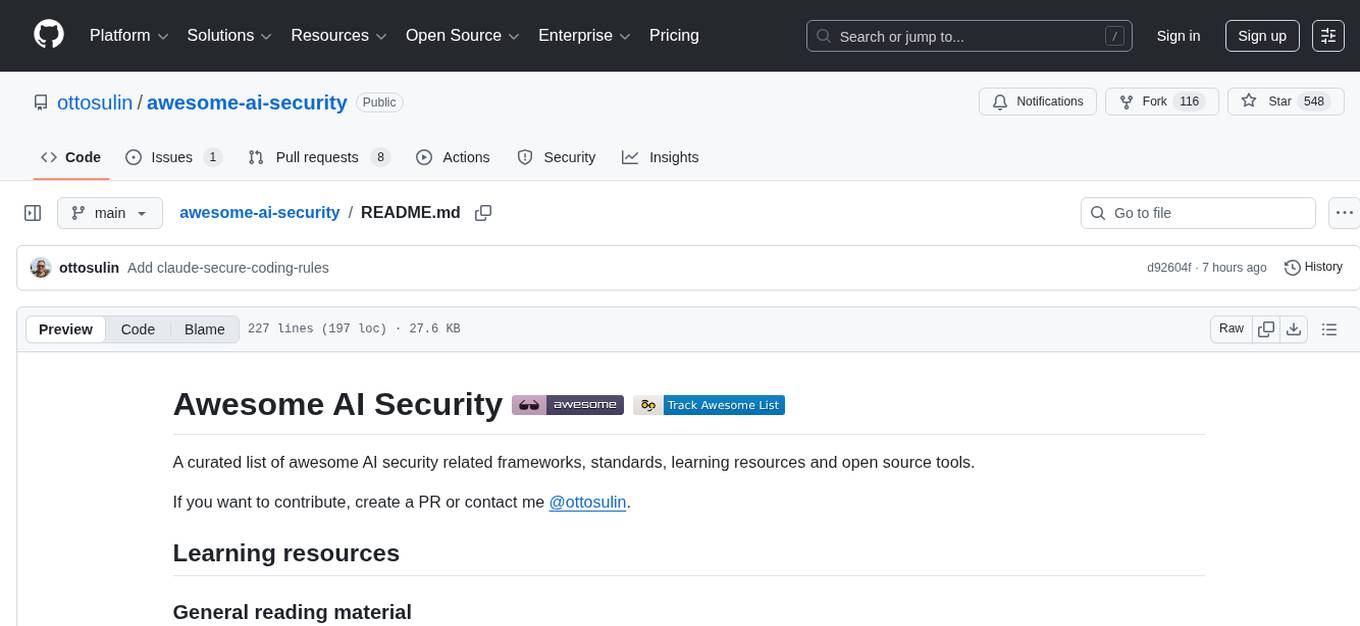Open the main branch dropdown

(110, 212)
